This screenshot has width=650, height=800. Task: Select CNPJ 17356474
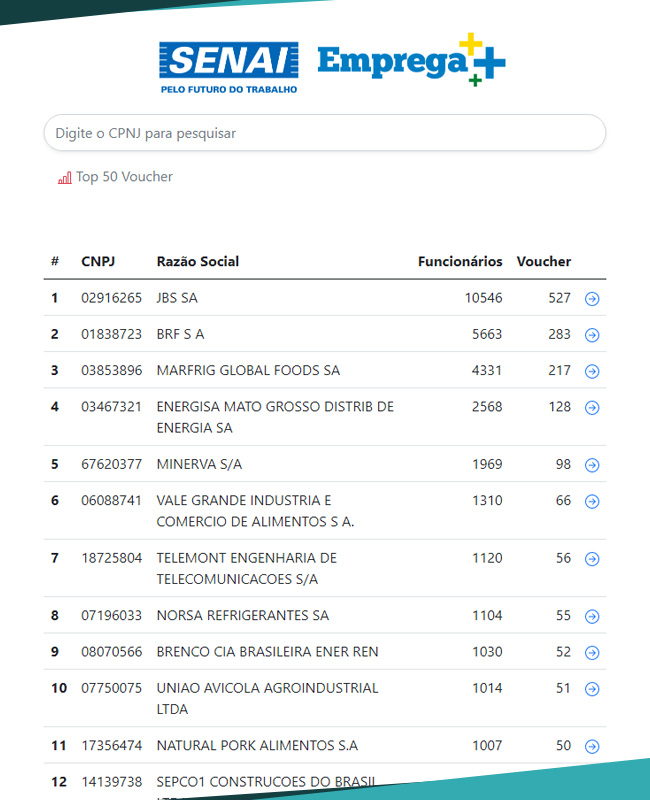(112, 746)
